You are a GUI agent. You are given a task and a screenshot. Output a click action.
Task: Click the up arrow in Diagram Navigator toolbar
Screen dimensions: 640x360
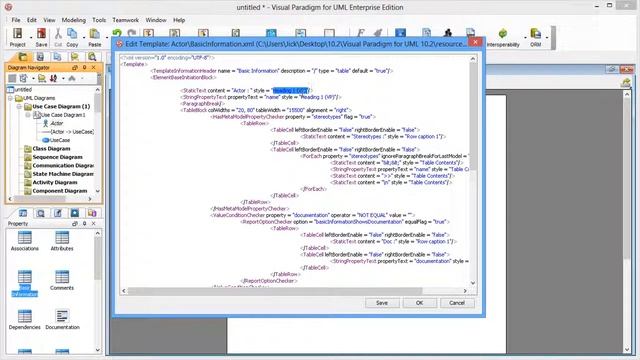pos(72,78)
